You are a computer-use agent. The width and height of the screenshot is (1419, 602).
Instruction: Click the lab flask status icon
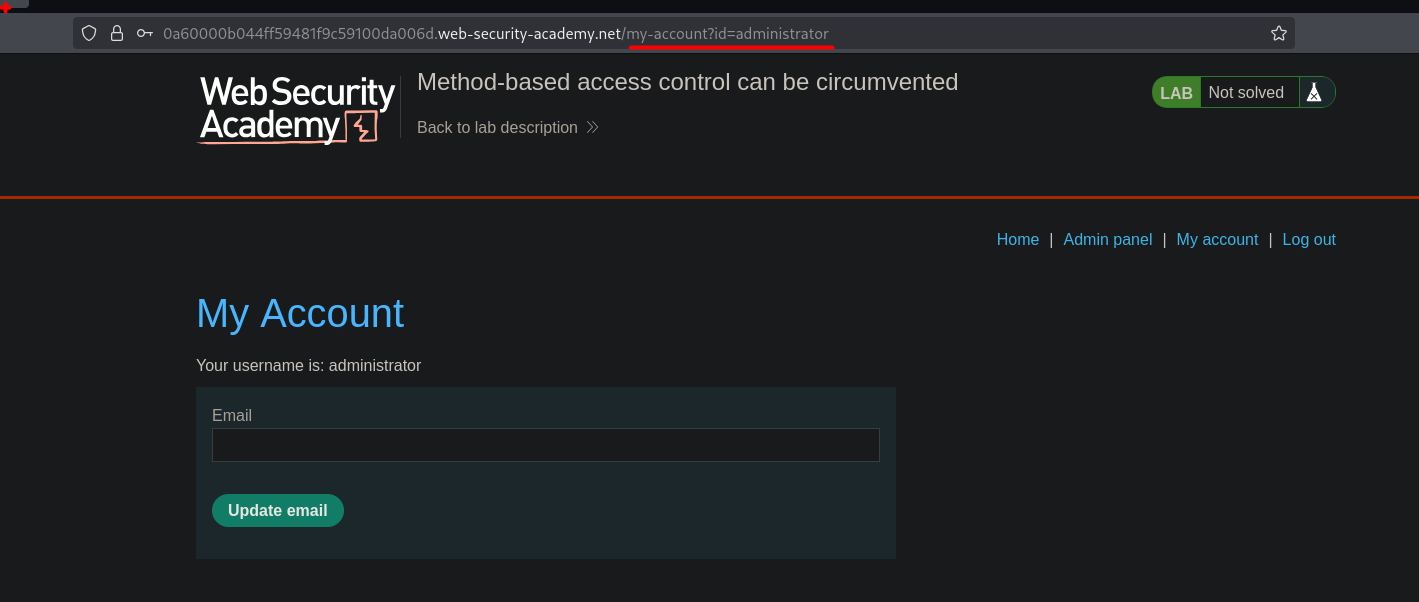(1315, 92)
